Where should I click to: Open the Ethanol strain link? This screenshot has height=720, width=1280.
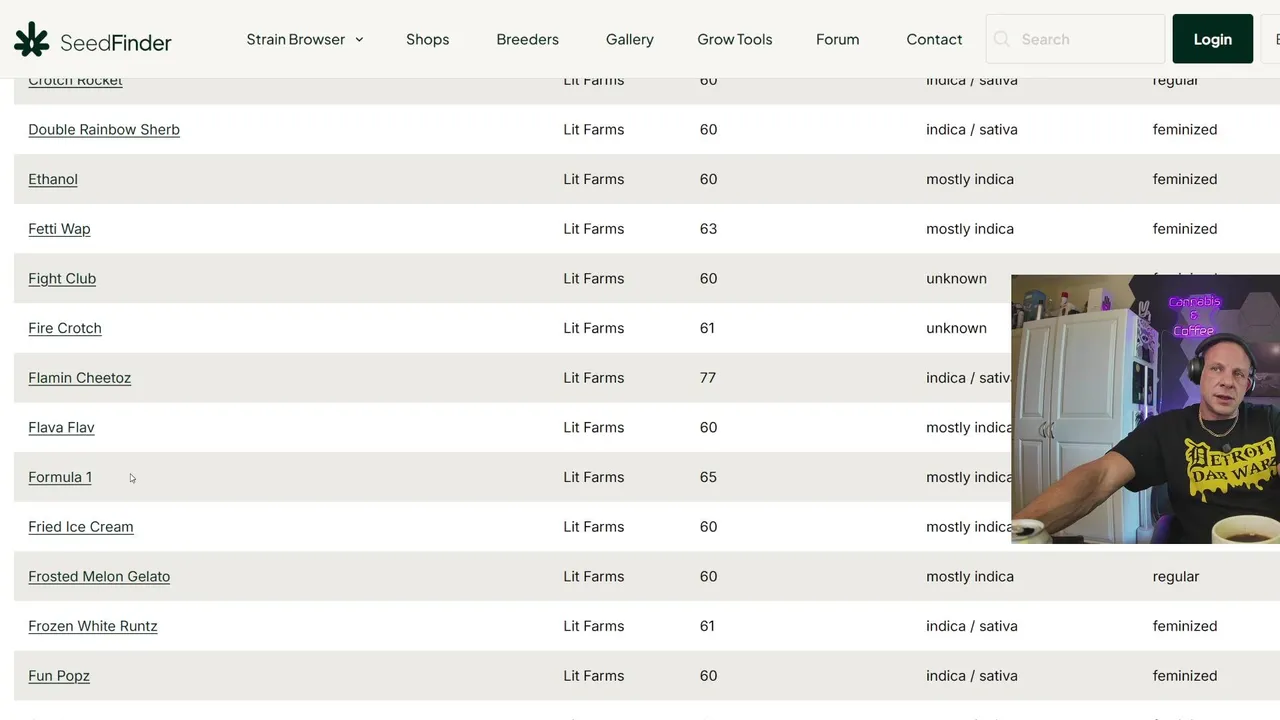click(53, 180)
